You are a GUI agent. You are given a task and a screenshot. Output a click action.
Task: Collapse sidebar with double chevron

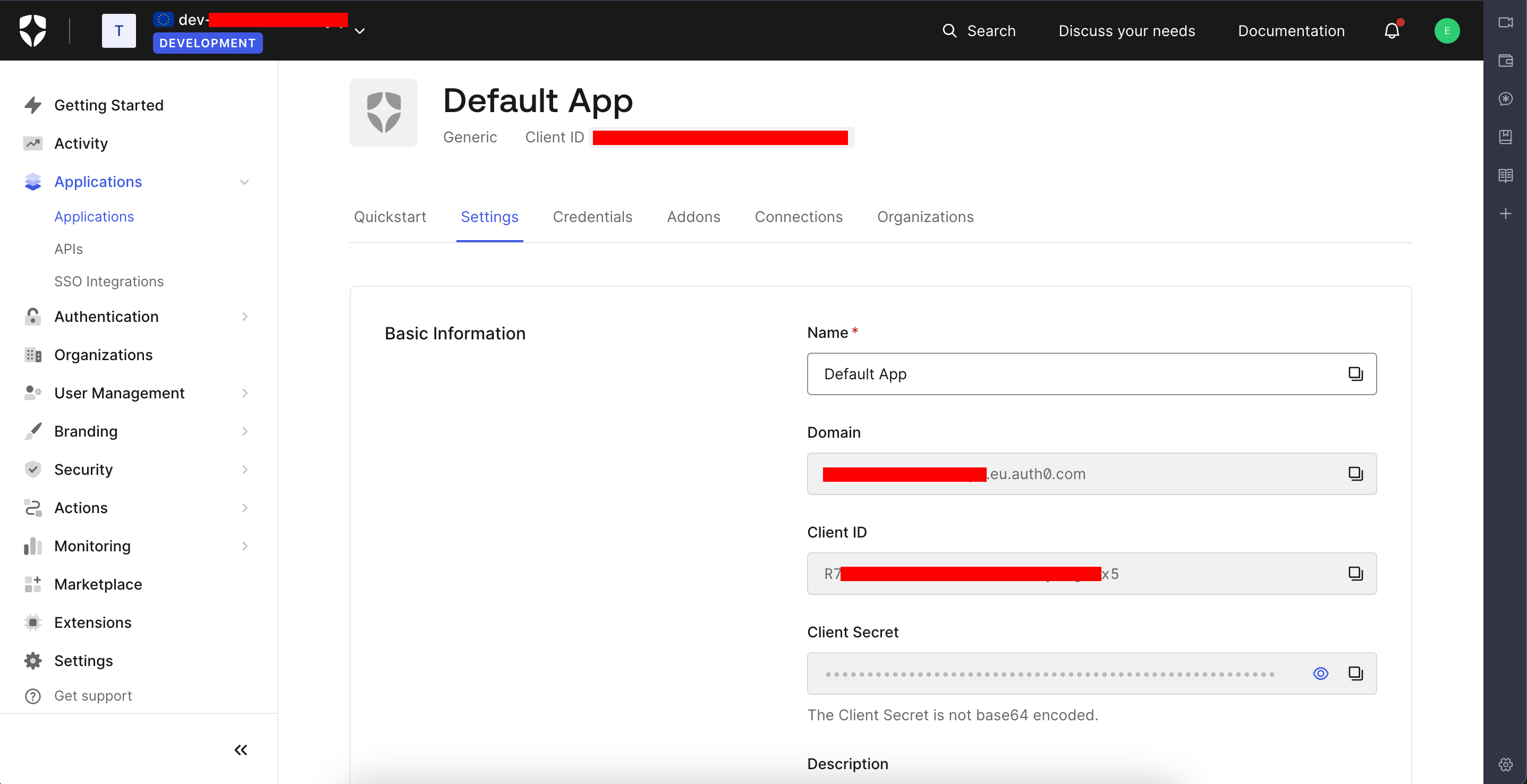tap(241, 750)
